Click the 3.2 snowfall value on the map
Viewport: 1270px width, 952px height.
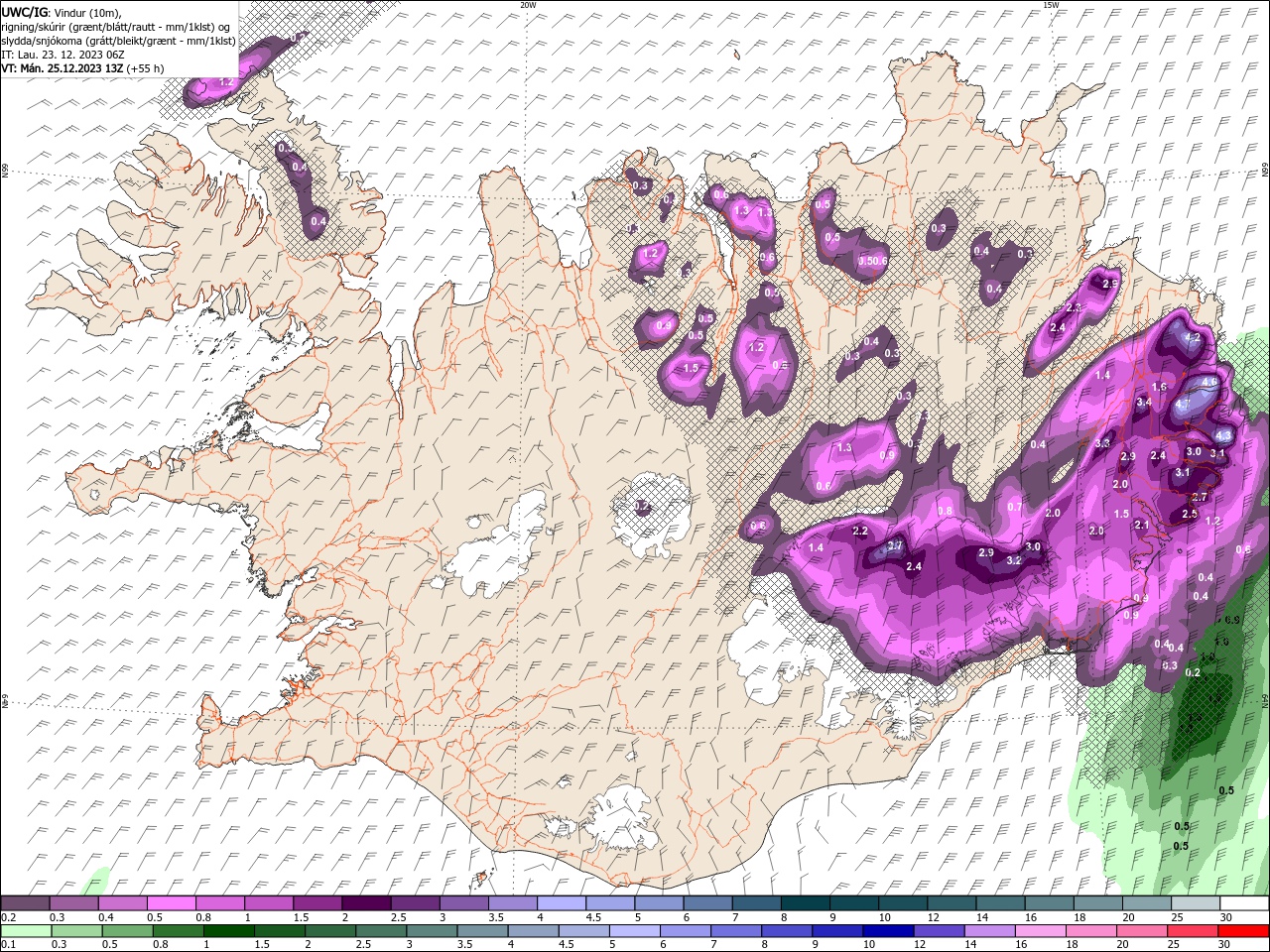(1014, 560)
